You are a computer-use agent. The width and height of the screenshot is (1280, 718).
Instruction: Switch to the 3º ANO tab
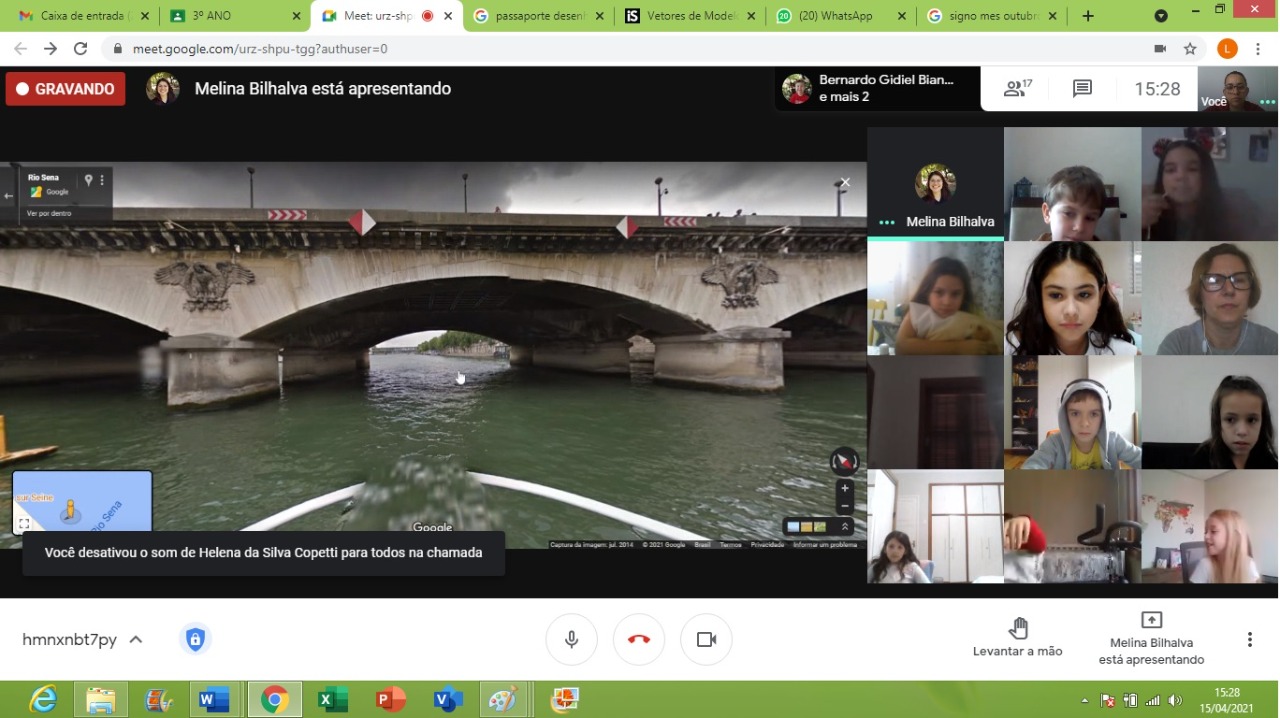(x=233, y=16)
